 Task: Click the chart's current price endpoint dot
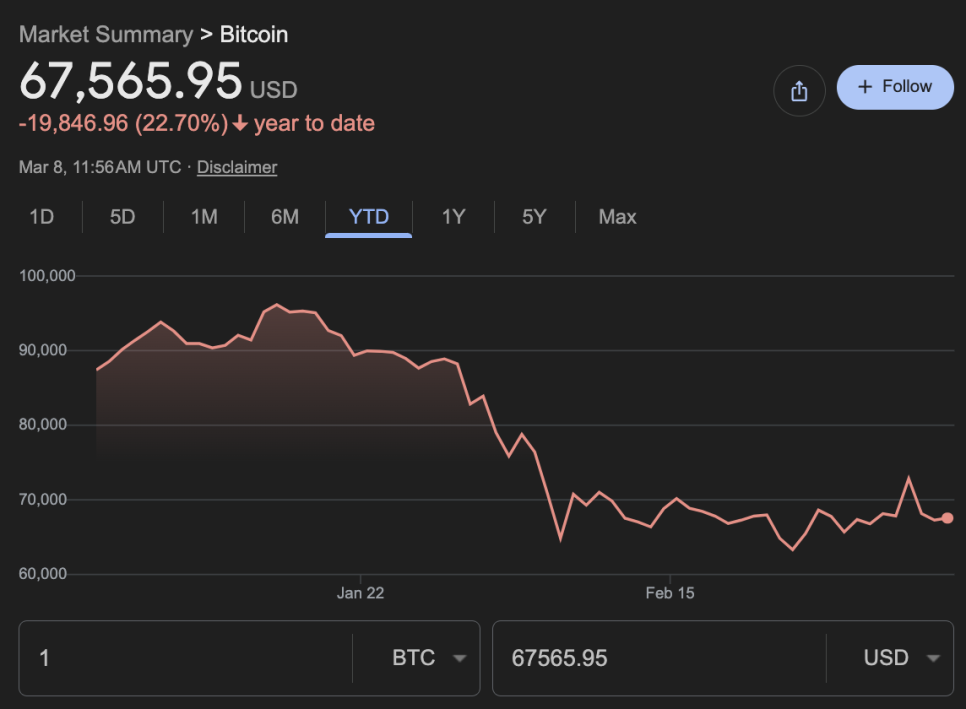click(947, 518)
